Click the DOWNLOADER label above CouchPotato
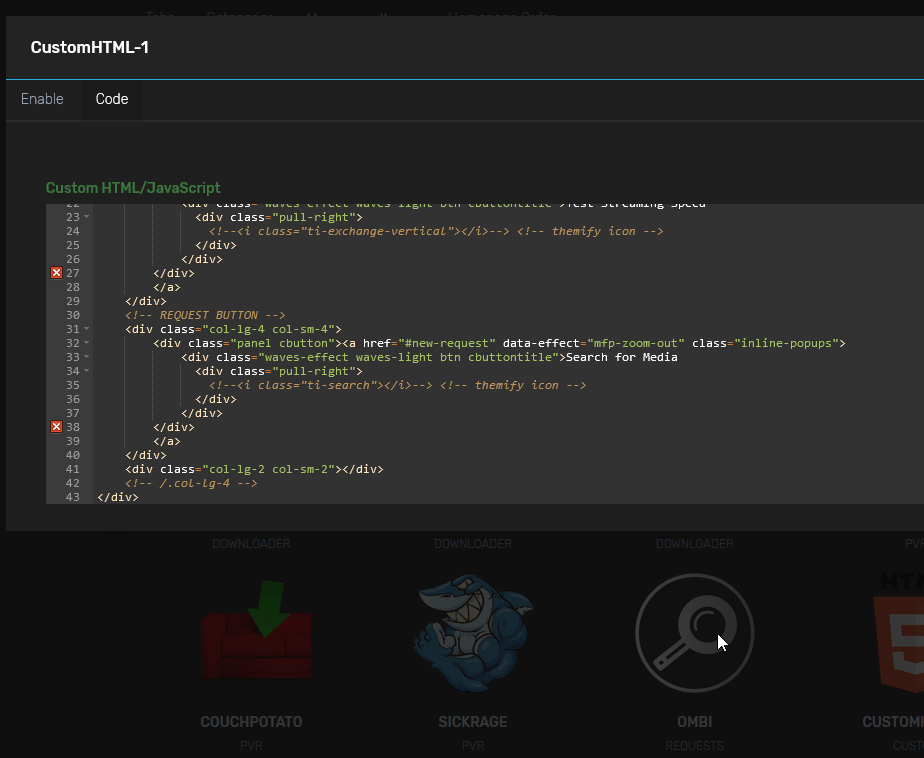This screenshot has width=924, height=758. [x=251, y=543]
